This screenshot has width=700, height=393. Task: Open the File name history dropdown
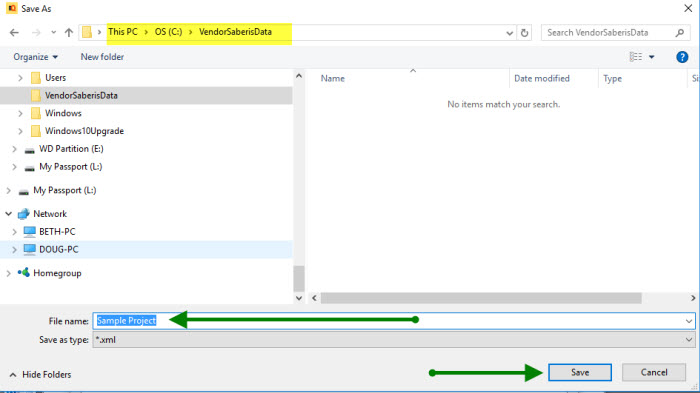tap(689, 321)
